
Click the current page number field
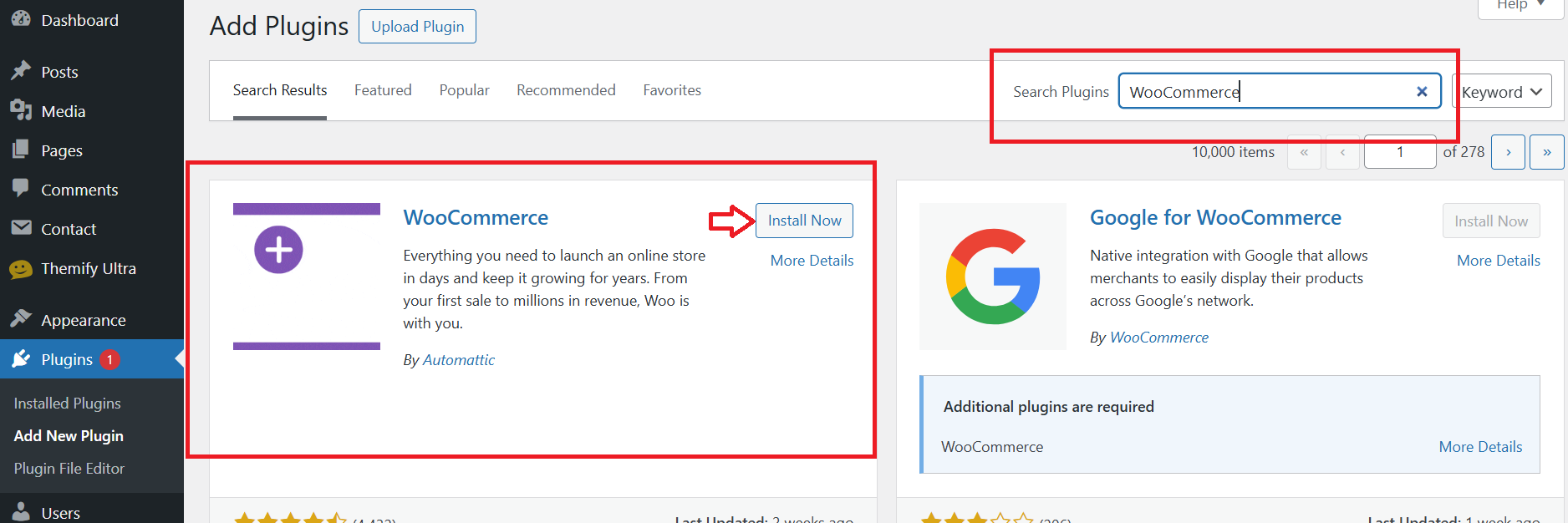[1400, 152]
